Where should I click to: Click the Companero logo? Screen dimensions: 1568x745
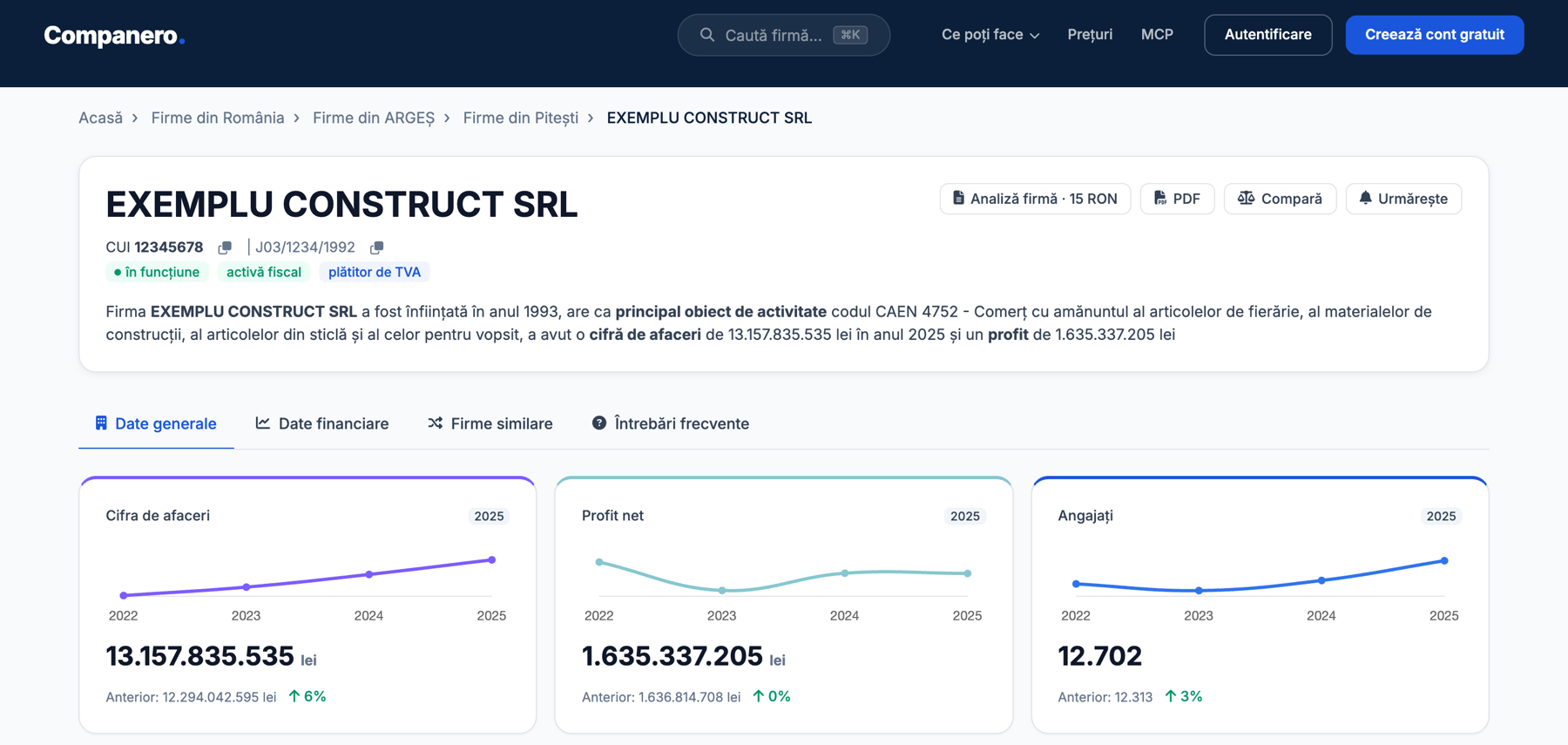coord(114,35)
